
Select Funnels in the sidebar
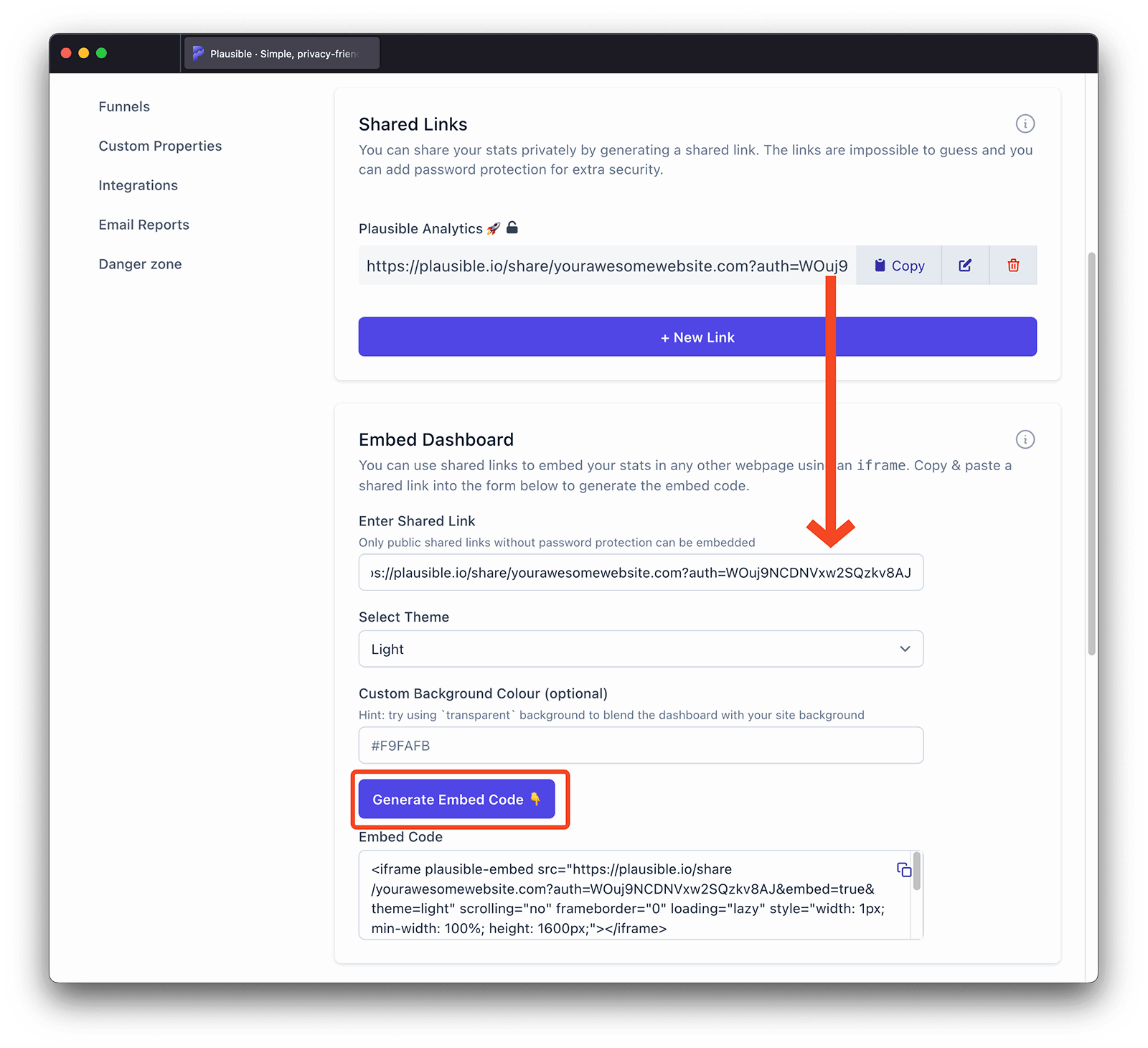123,106
